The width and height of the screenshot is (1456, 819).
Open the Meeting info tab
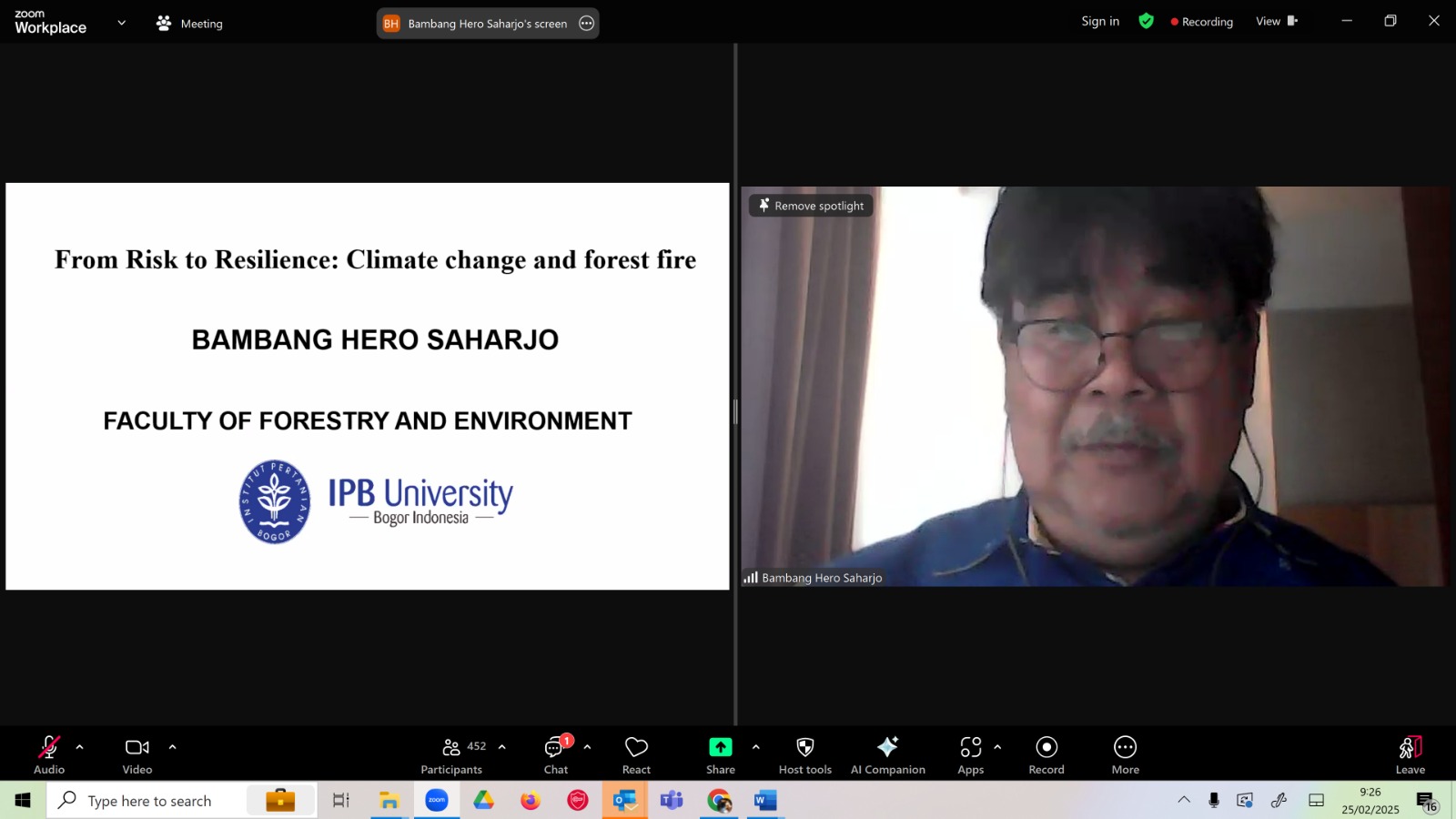pyautogui.click(x=189, y=24)
